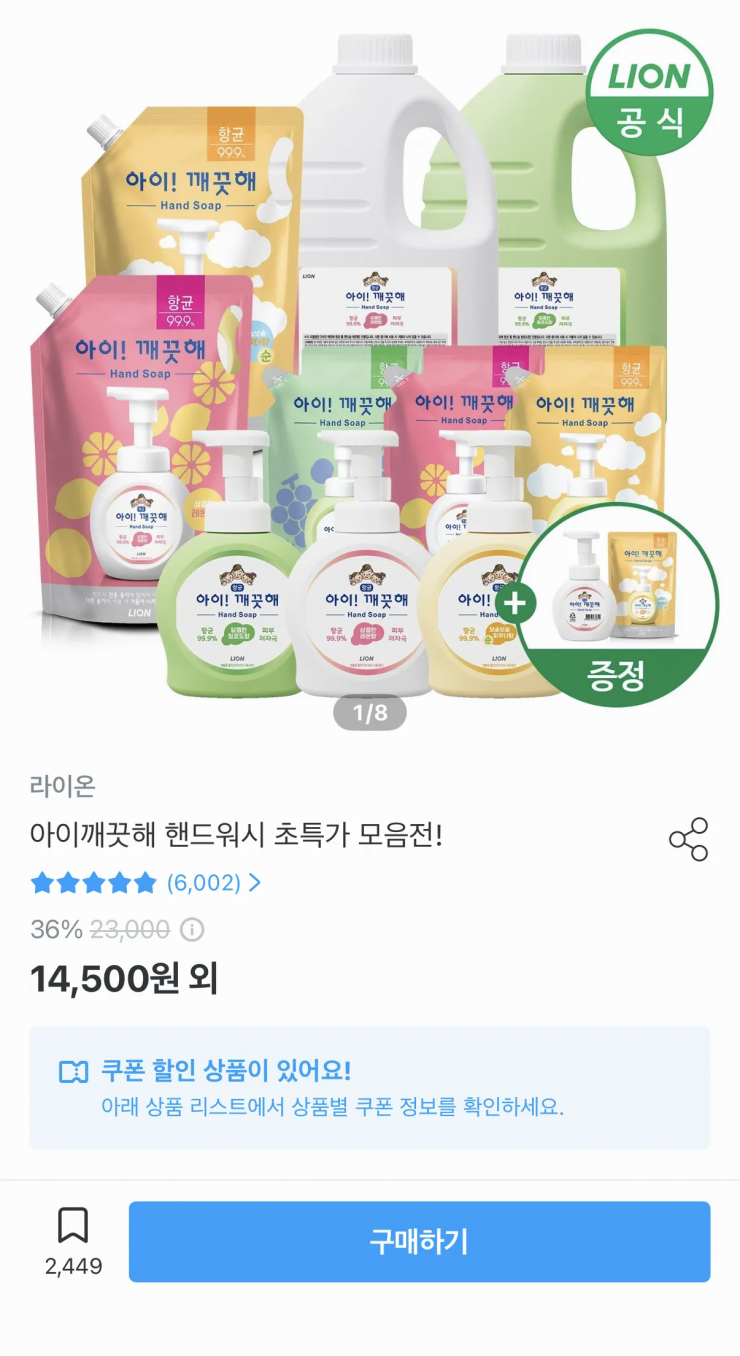
Task: Tap the five-star rating icons
Action: tap(94, 883)
